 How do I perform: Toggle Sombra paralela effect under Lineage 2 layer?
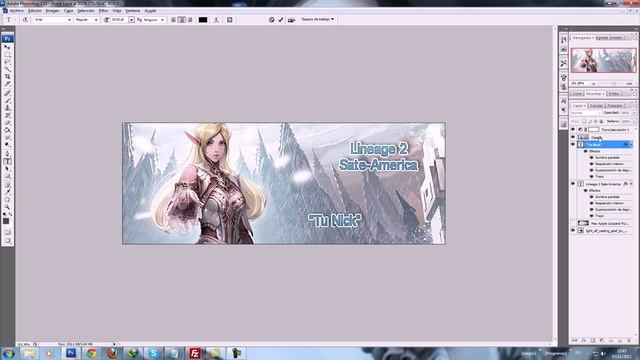coord(591,197)
